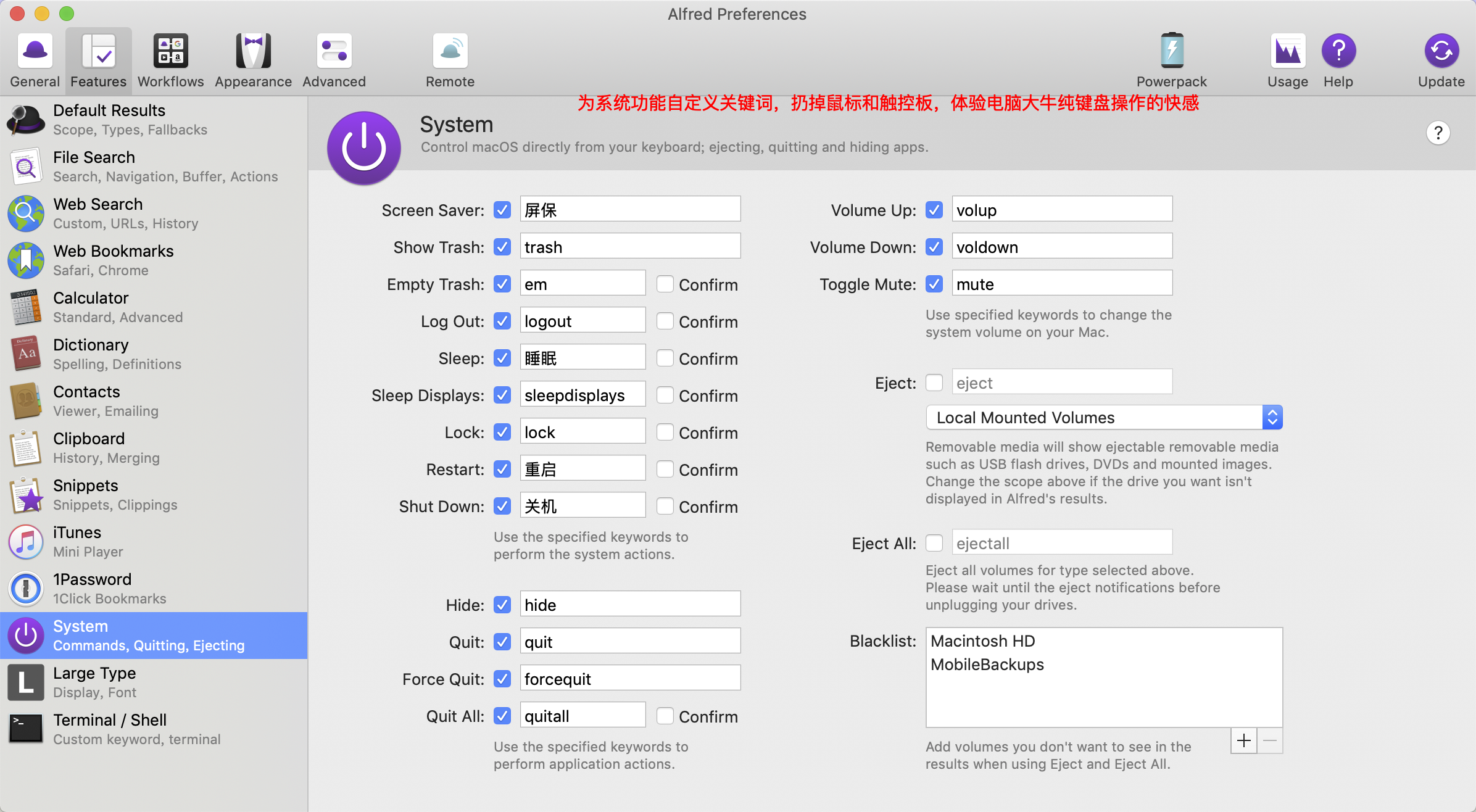Open the Appearance tuxedo icon

pyautogui.click(x=253, y=51)
